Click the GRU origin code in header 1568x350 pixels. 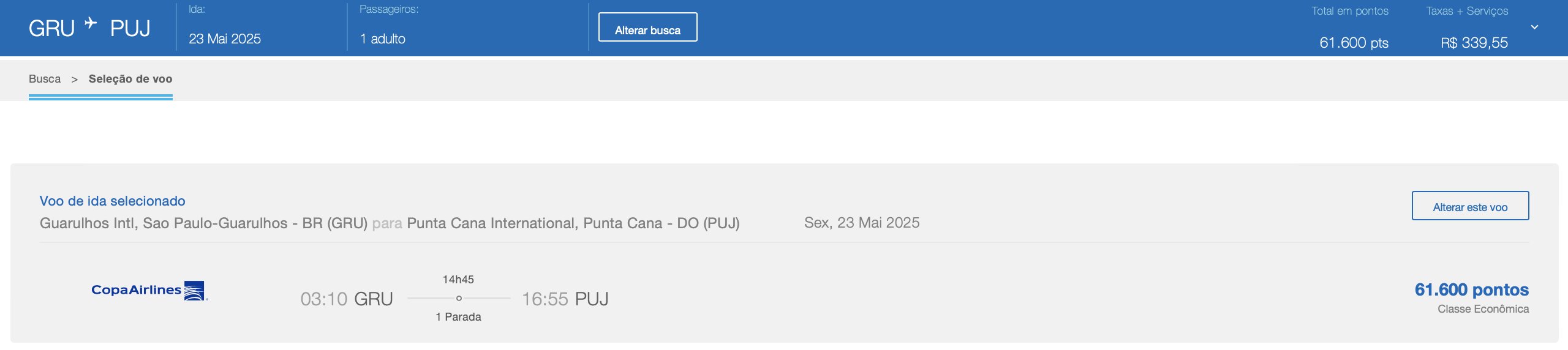[x=51, y=29]
